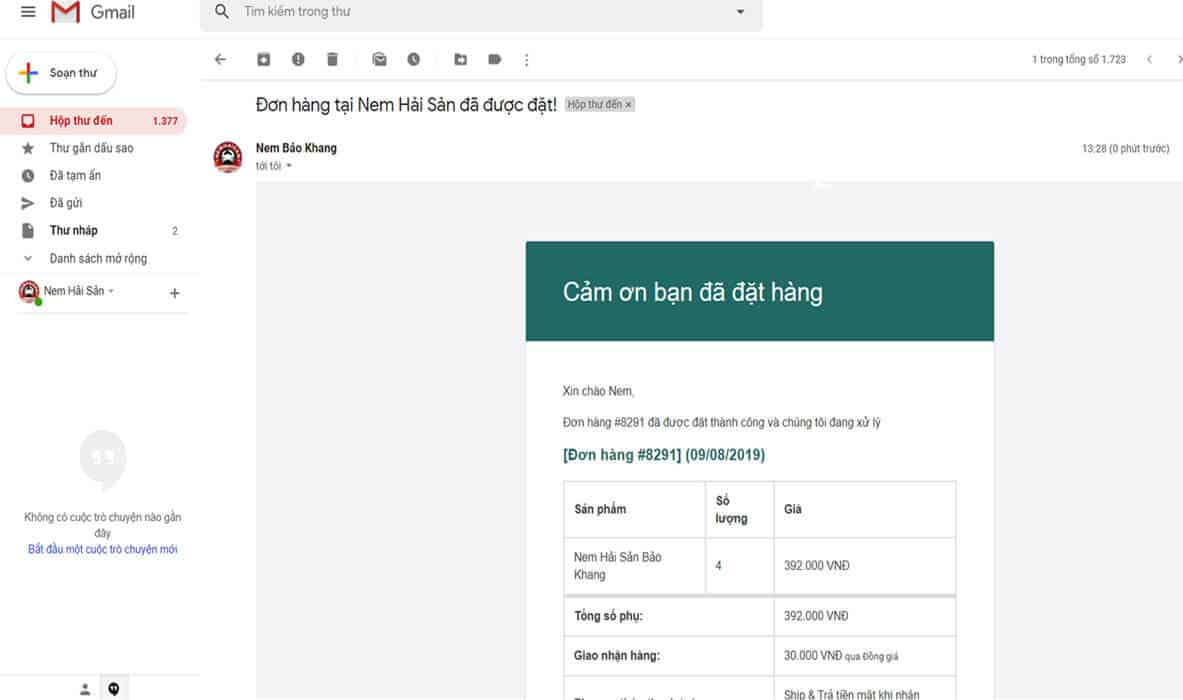Click the 'Soạn thư' compose button
This screenshot has width=1183, height=700.
coord(62,73)
